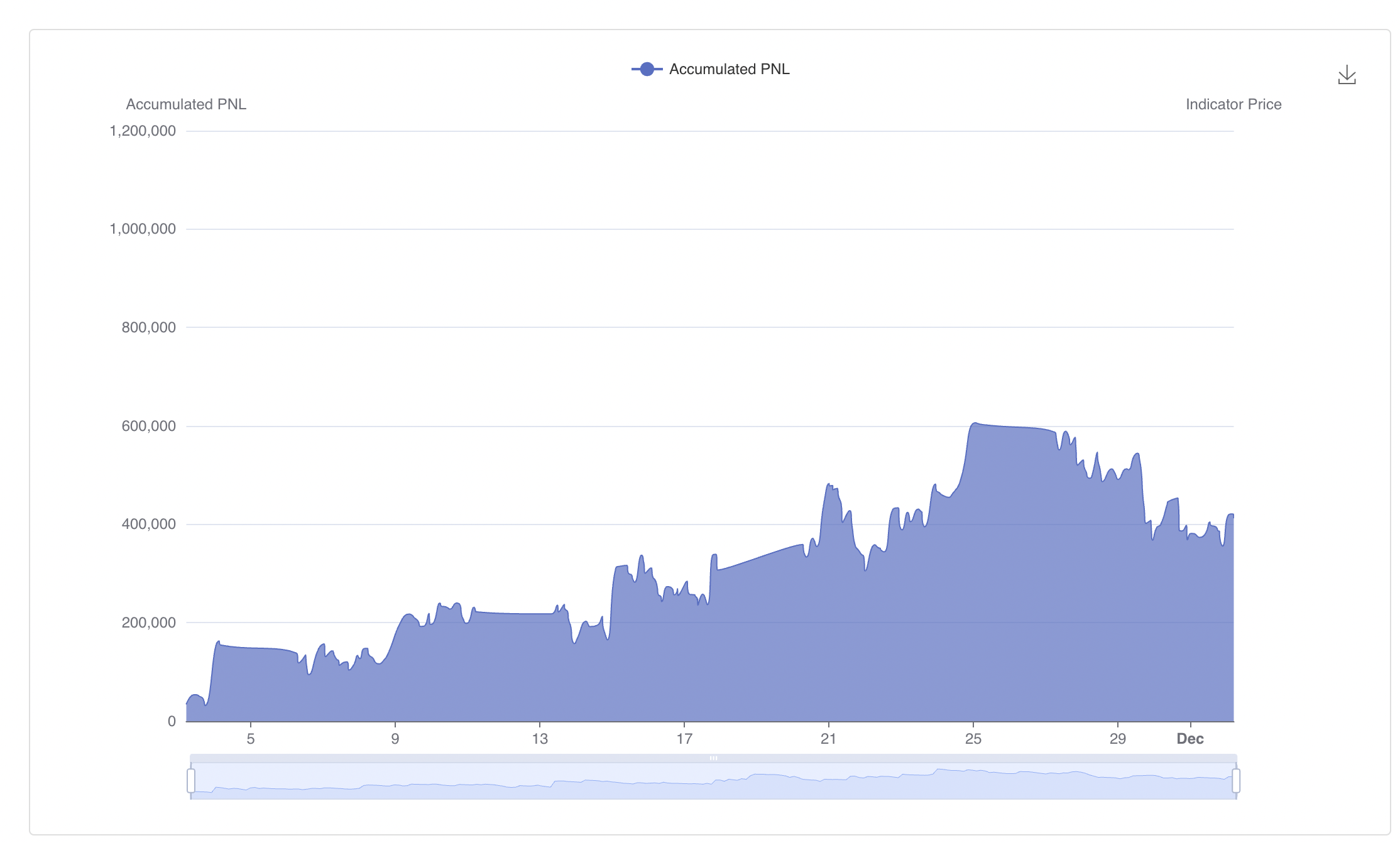Click the circular legend marker for Accumulated PNL
The width and height of the screenshot is (1400, 843).
[x=648, y=69]
